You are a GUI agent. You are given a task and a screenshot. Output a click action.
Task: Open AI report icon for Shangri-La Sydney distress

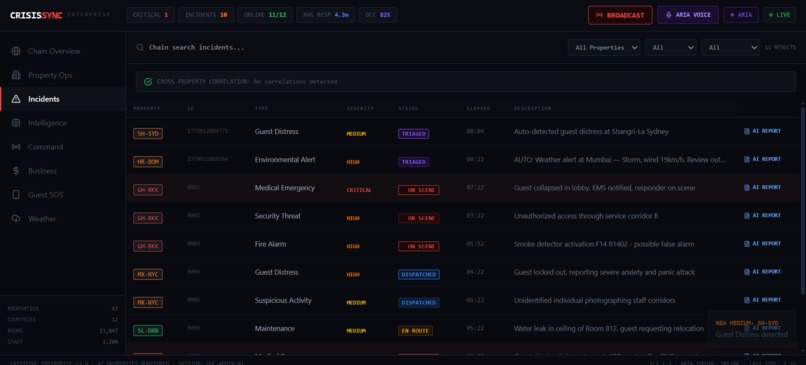747,131
